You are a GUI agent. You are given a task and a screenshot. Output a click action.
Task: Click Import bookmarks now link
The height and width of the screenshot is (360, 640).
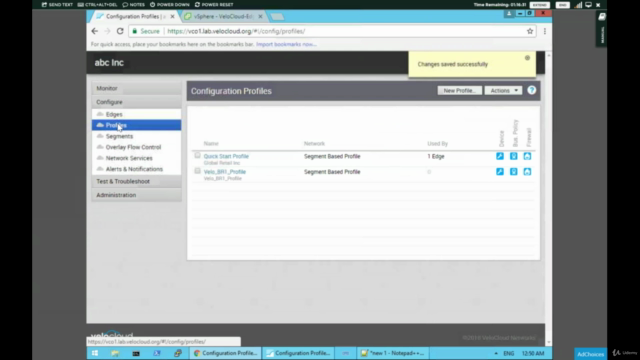point(286,44)
